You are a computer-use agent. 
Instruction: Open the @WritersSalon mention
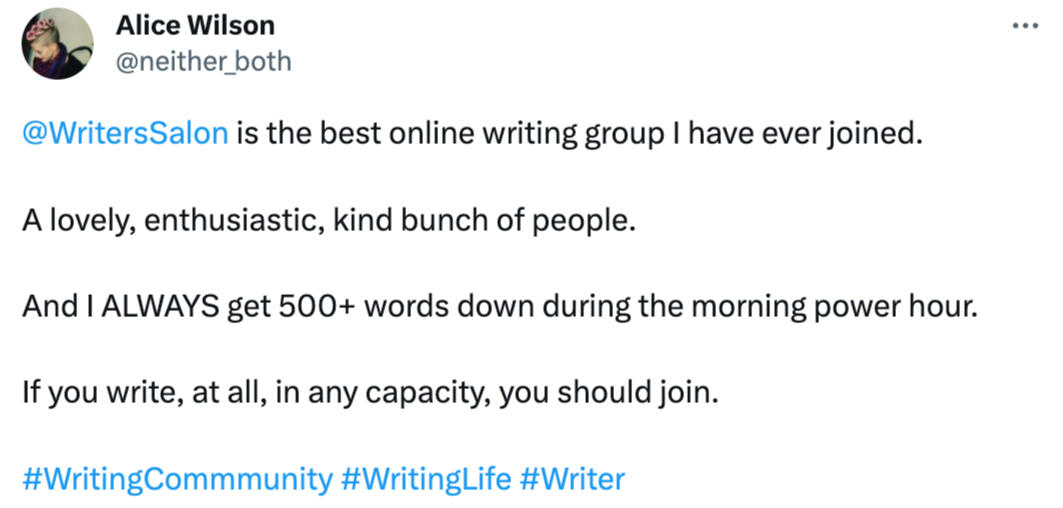125,133
